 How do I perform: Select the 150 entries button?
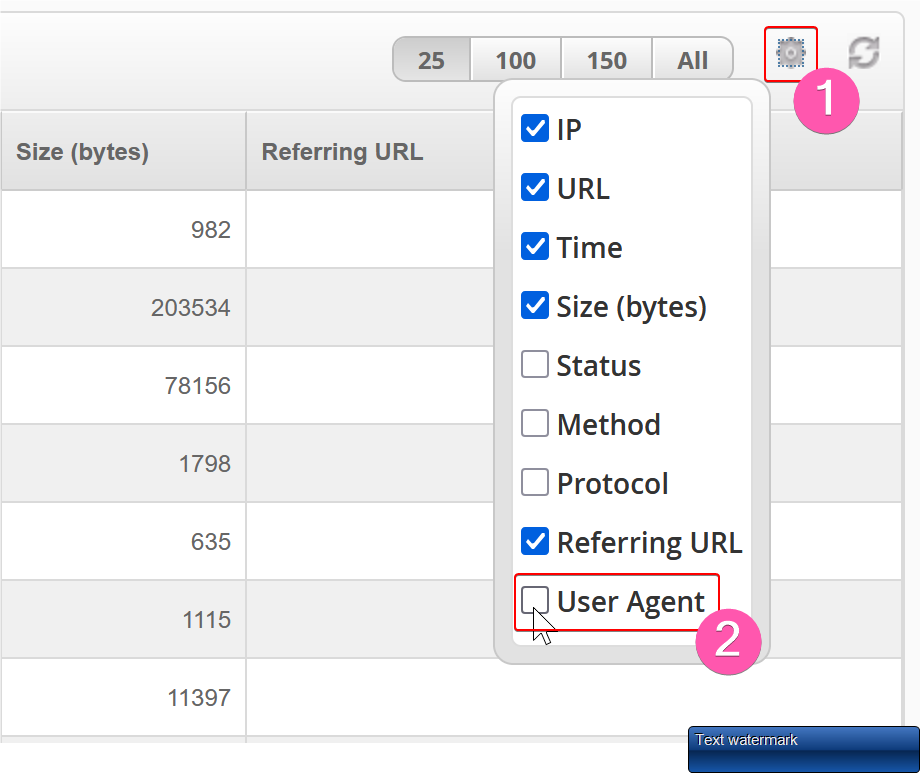coord(606,60)
